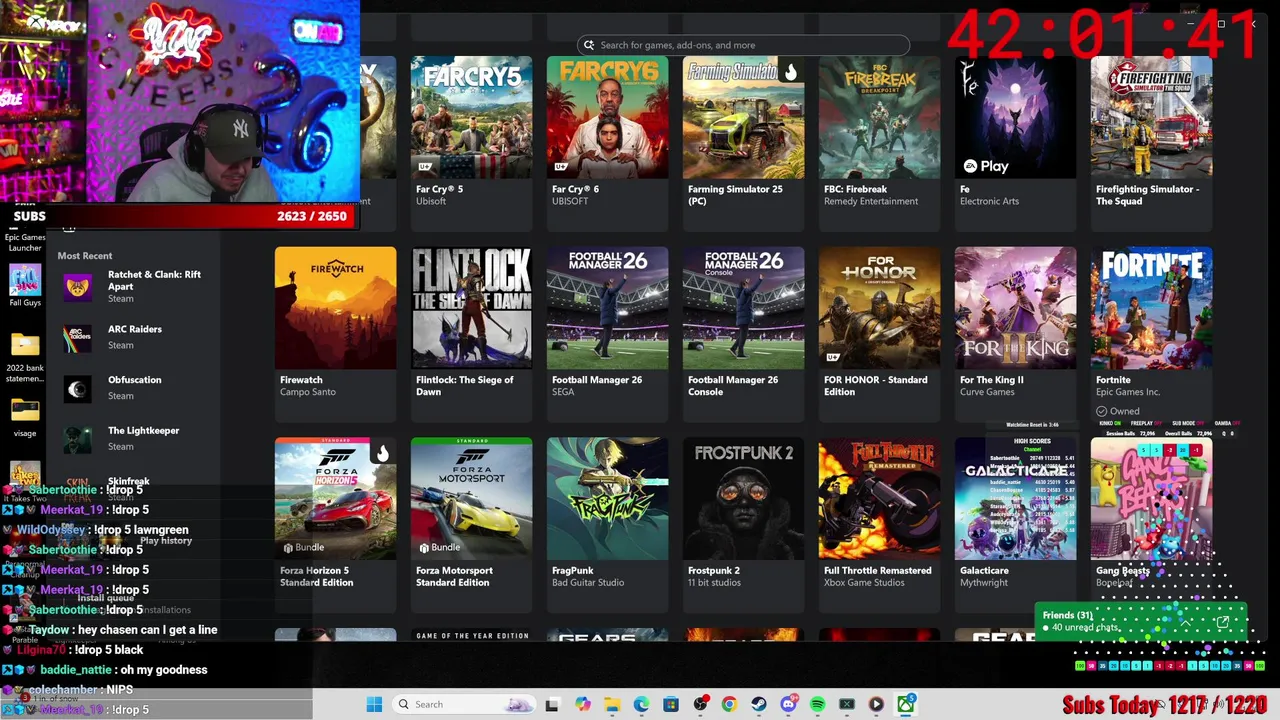The width and height of the screenshot is (1280, 720).
Task: Open FOR HONOR - Standard Edition tile
Action: tap(879, 334)
